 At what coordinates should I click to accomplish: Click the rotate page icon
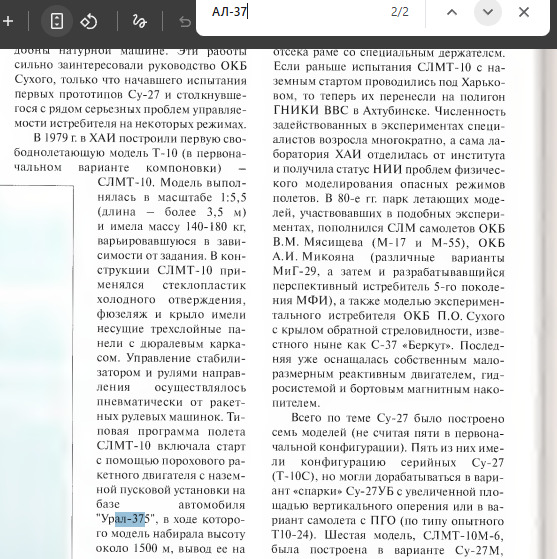(89, 21)
